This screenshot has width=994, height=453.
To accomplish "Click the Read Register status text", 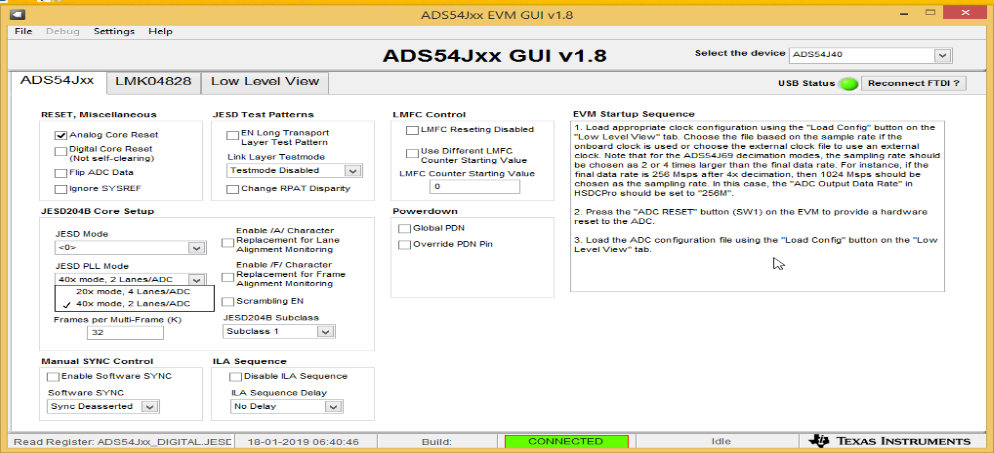I will 123,442.
